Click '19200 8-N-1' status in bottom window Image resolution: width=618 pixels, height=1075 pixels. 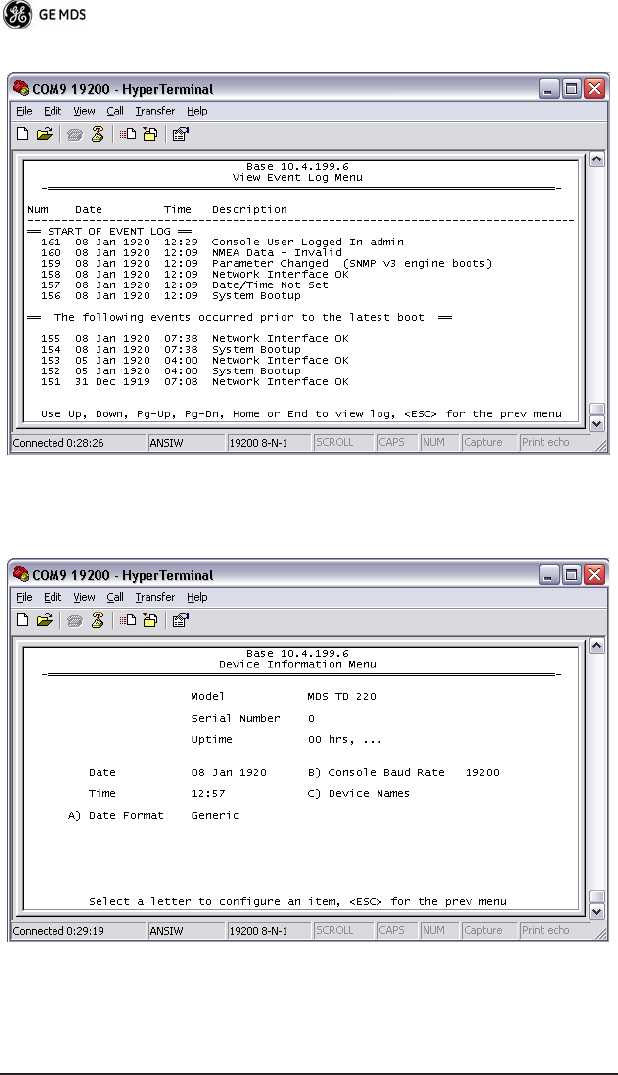(x=259, y=930)
